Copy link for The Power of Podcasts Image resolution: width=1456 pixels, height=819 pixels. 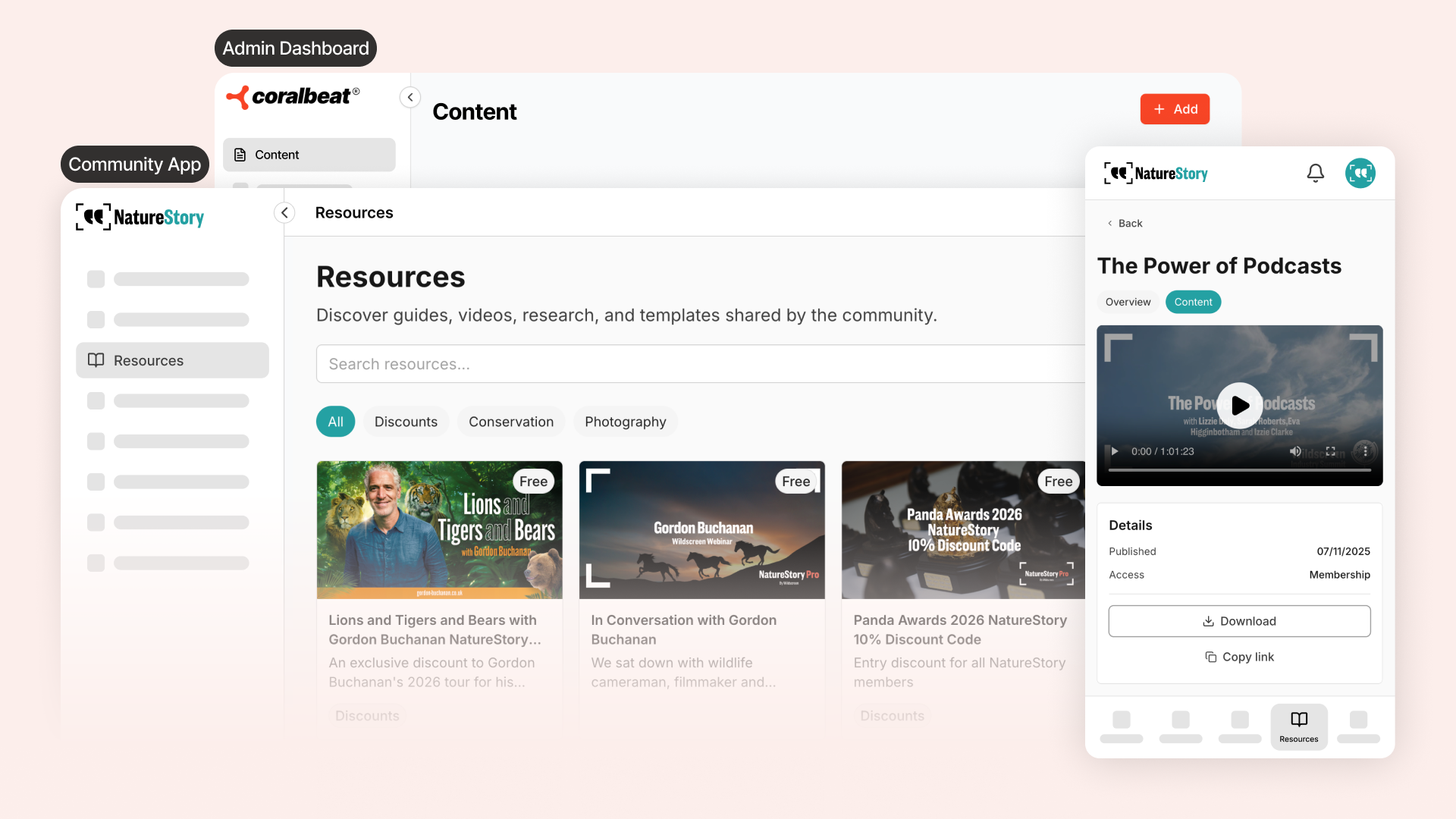tap(1239, 657)
